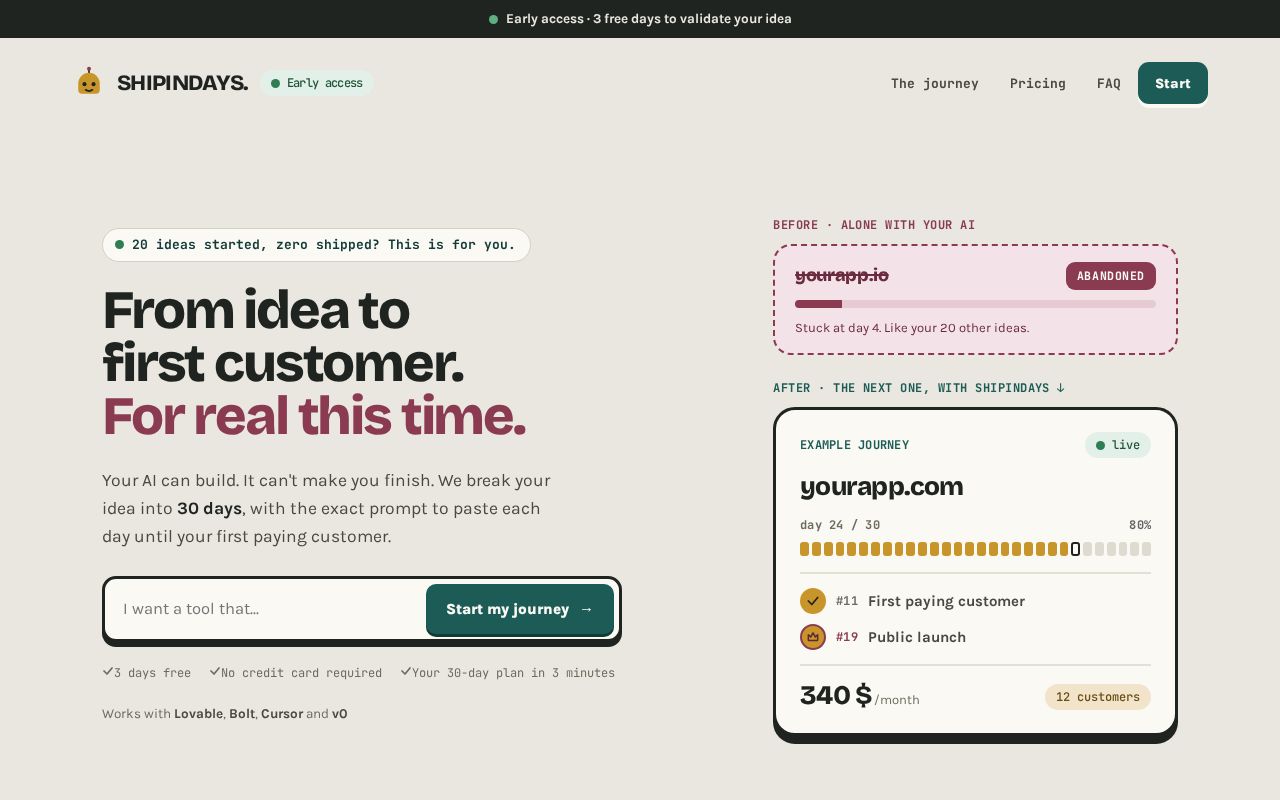1280x800 pixels.
Task: Click the '340 $' monthly revenue
Action: tap(836, 695)
